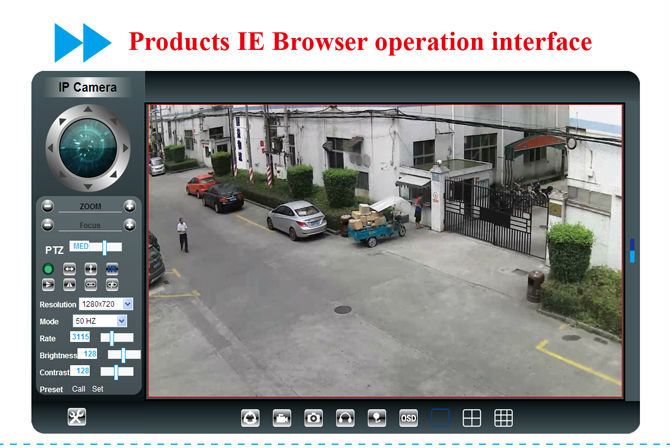Image resolution: width=670 pixels, height=448 pixels.
Task: Select single-view layout square
Action: (x=440, y=418)
